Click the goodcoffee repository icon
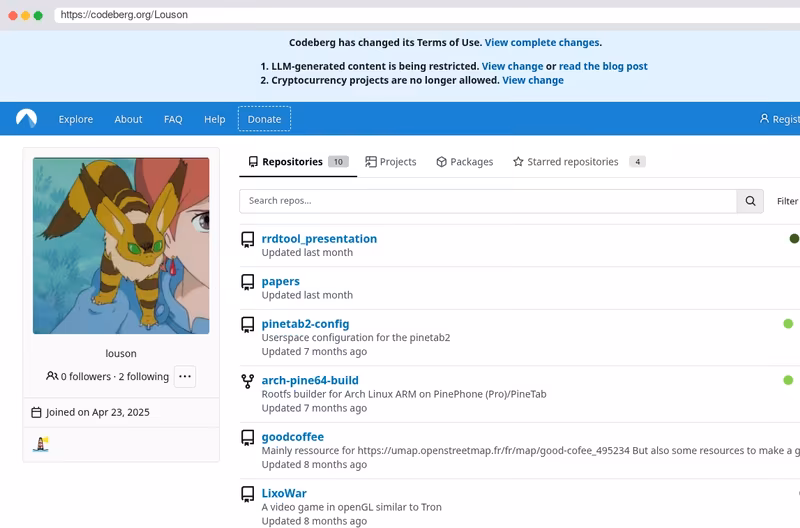Viewport: 800px width, 528px height. tap(248, 438)
